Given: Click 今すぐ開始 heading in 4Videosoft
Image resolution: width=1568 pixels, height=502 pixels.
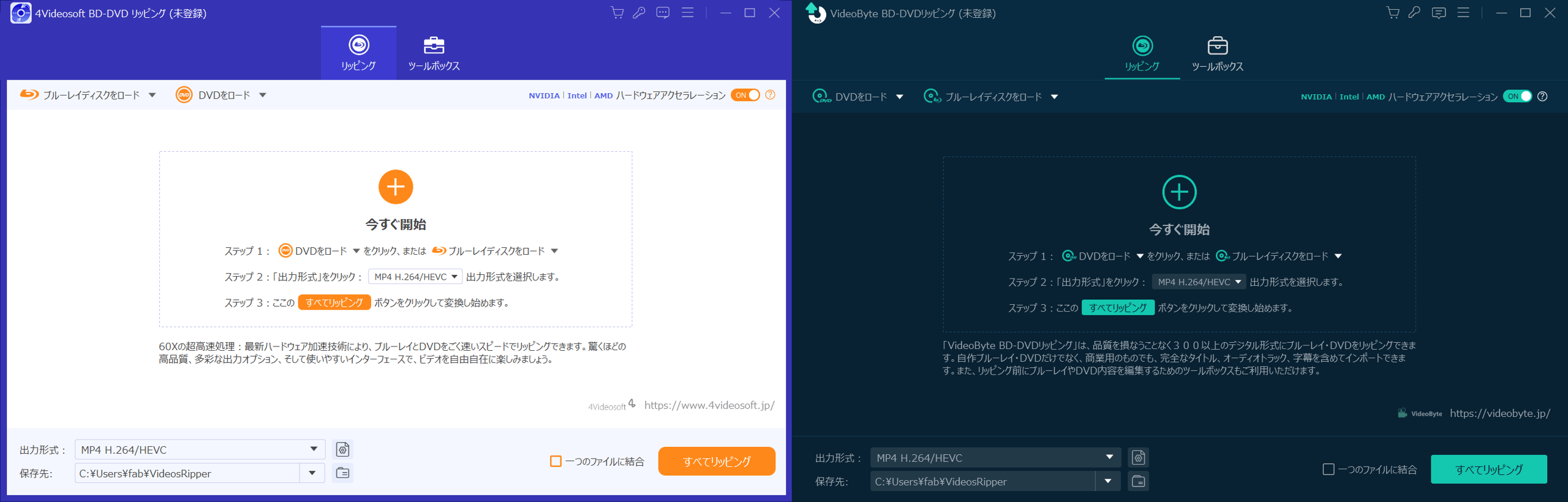Looking at the screenshot, I should [x=396, y=224].
